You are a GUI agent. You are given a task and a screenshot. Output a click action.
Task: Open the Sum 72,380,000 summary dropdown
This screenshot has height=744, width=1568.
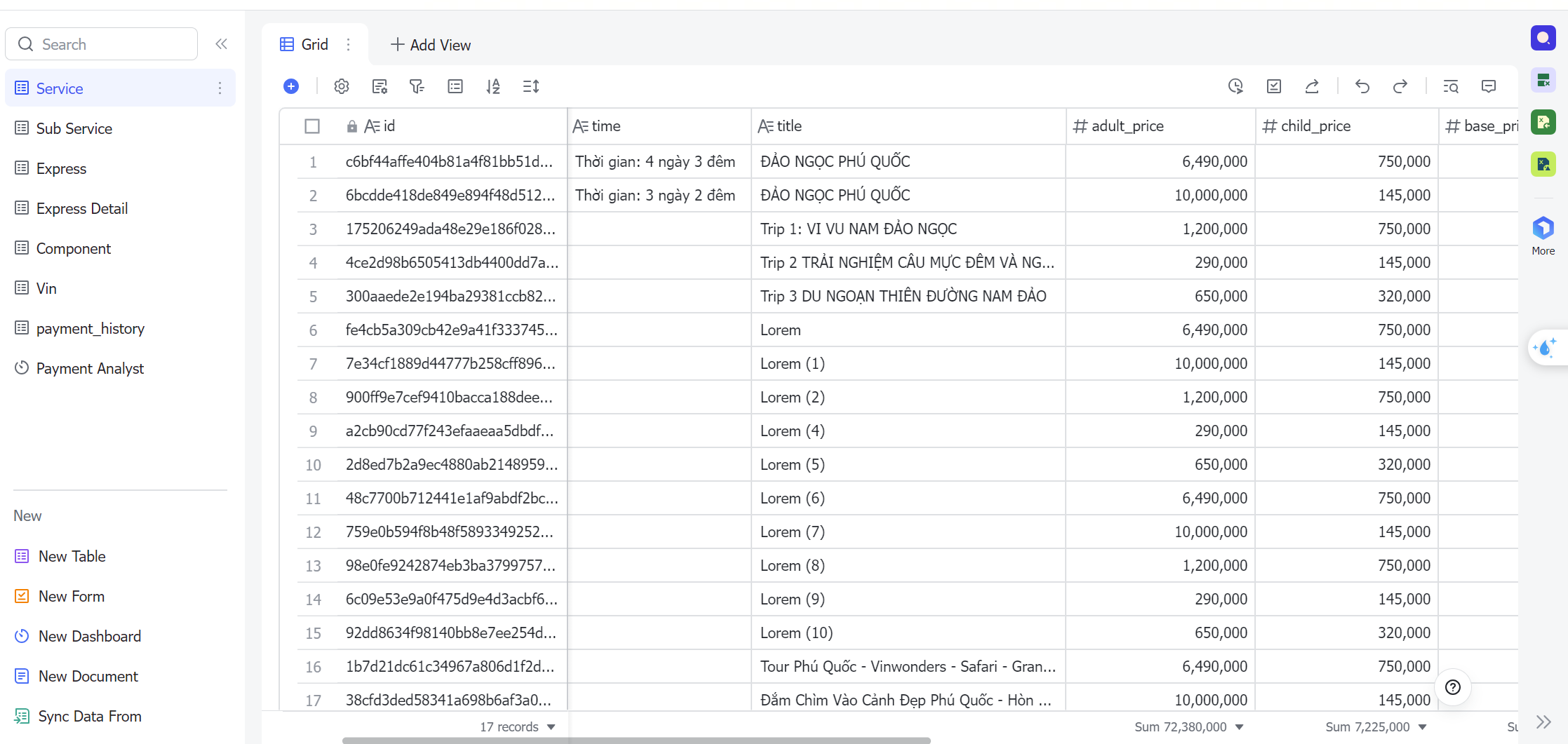click(1188, 727)
